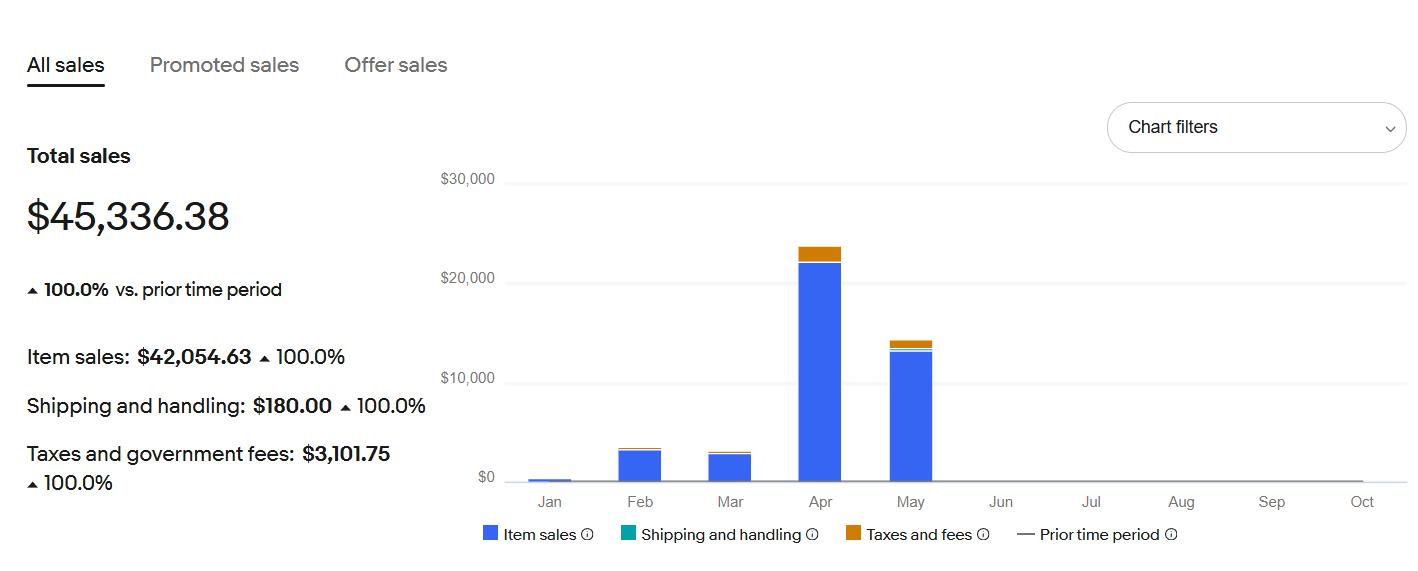Switch to the Promoted sales tab
The height and width of the screenshot is (571, 1418).
224,65
